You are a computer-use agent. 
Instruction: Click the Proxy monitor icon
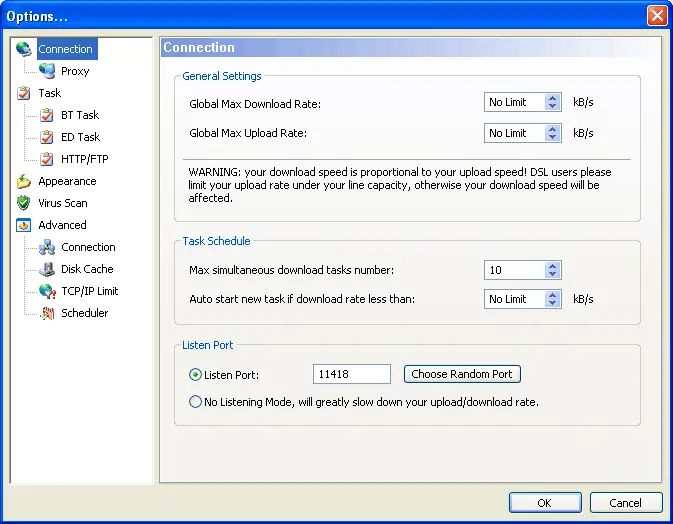click(47, 71)
